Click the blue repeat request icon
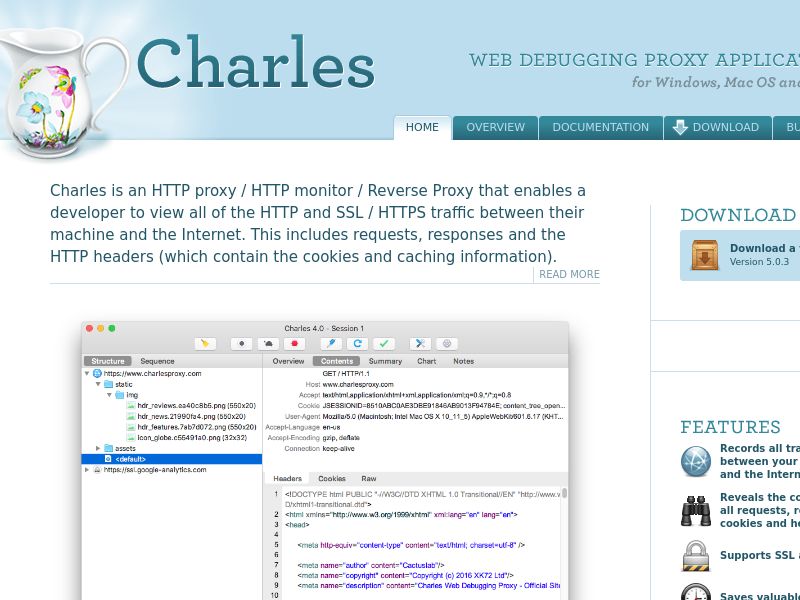The width and height of the screenshot is (800, 600). pos(356,343)
